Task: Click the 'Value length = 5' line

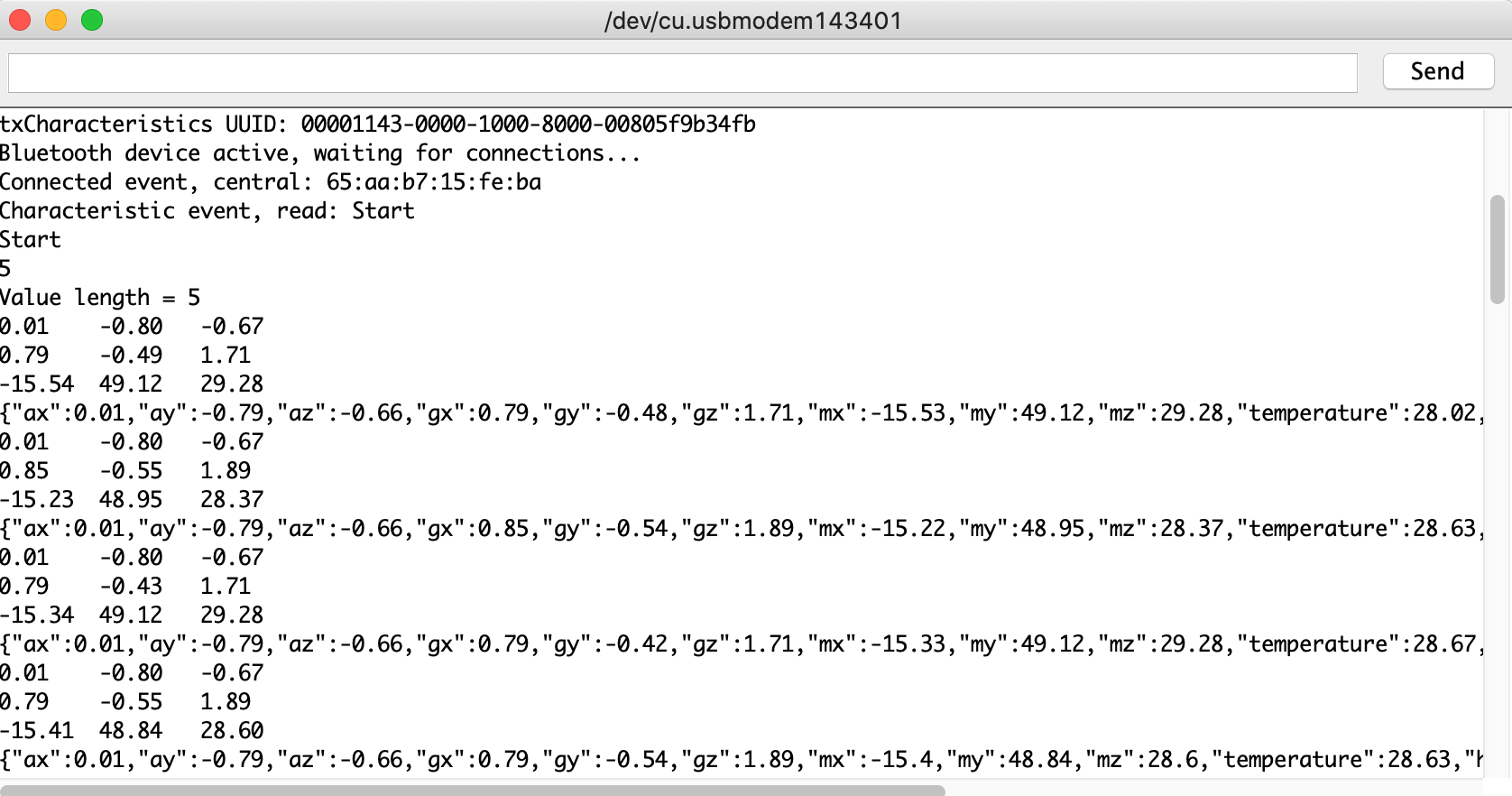Action: click(100, 298)
